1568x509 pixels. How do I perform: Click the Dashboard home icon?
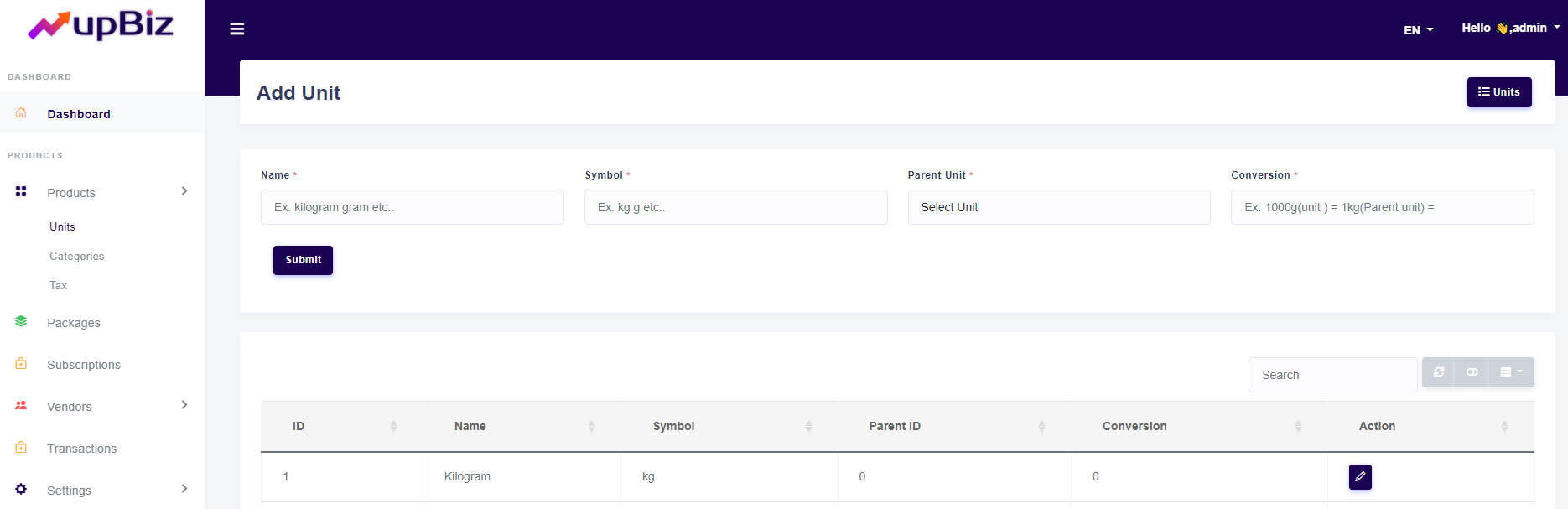[x=21, y=113]
